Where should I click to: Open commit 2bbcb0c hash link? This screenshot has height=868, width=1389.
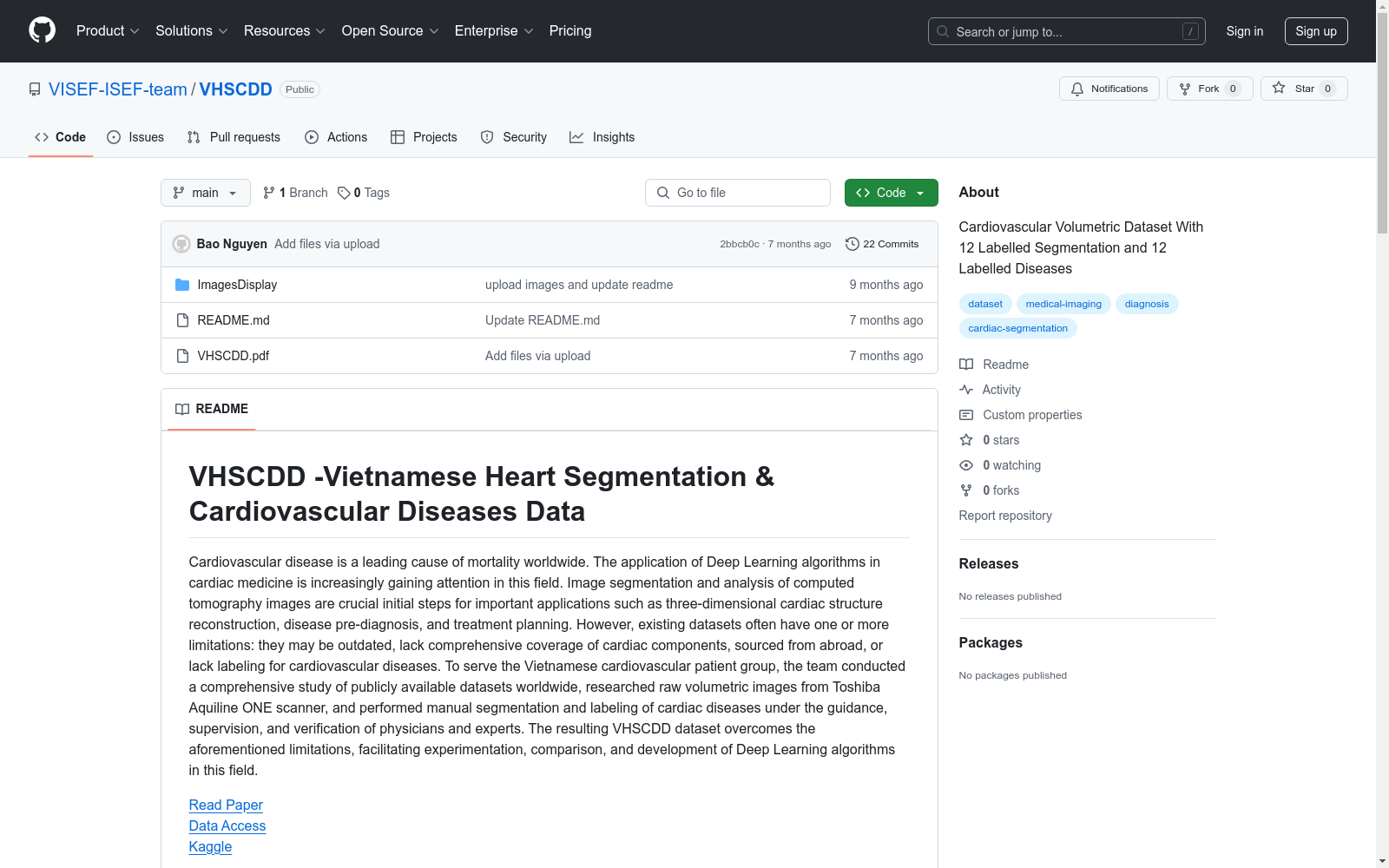coord(740,244)
